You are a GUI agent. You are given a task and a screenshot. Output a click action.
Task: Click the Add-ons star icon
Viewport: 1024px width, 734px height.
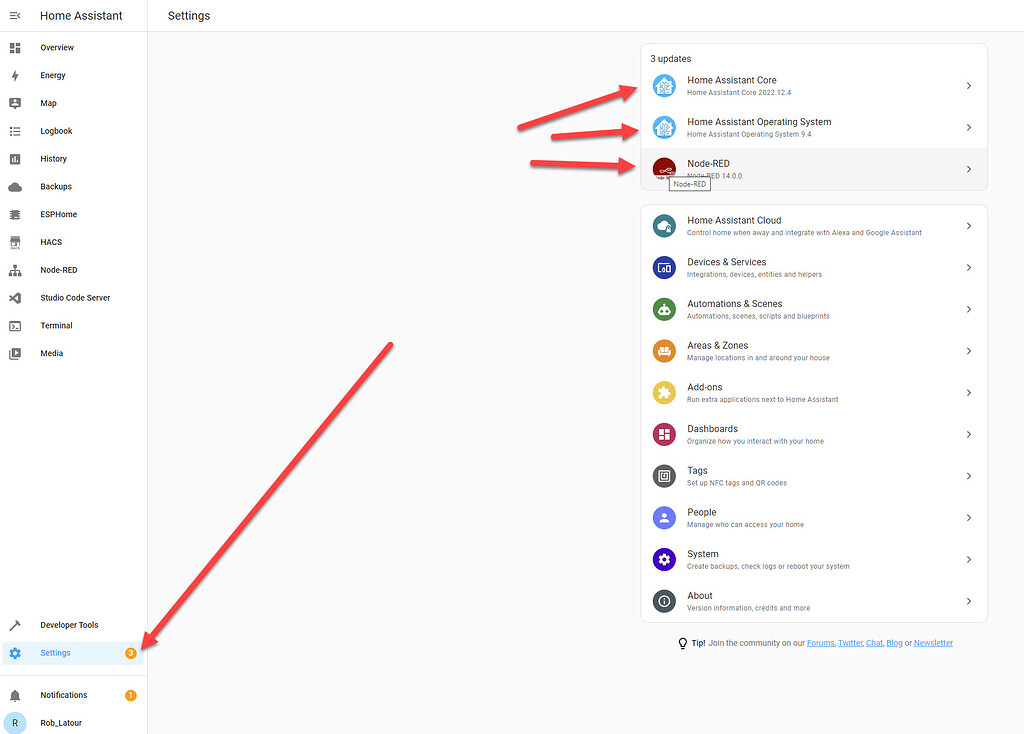(664, 392)
